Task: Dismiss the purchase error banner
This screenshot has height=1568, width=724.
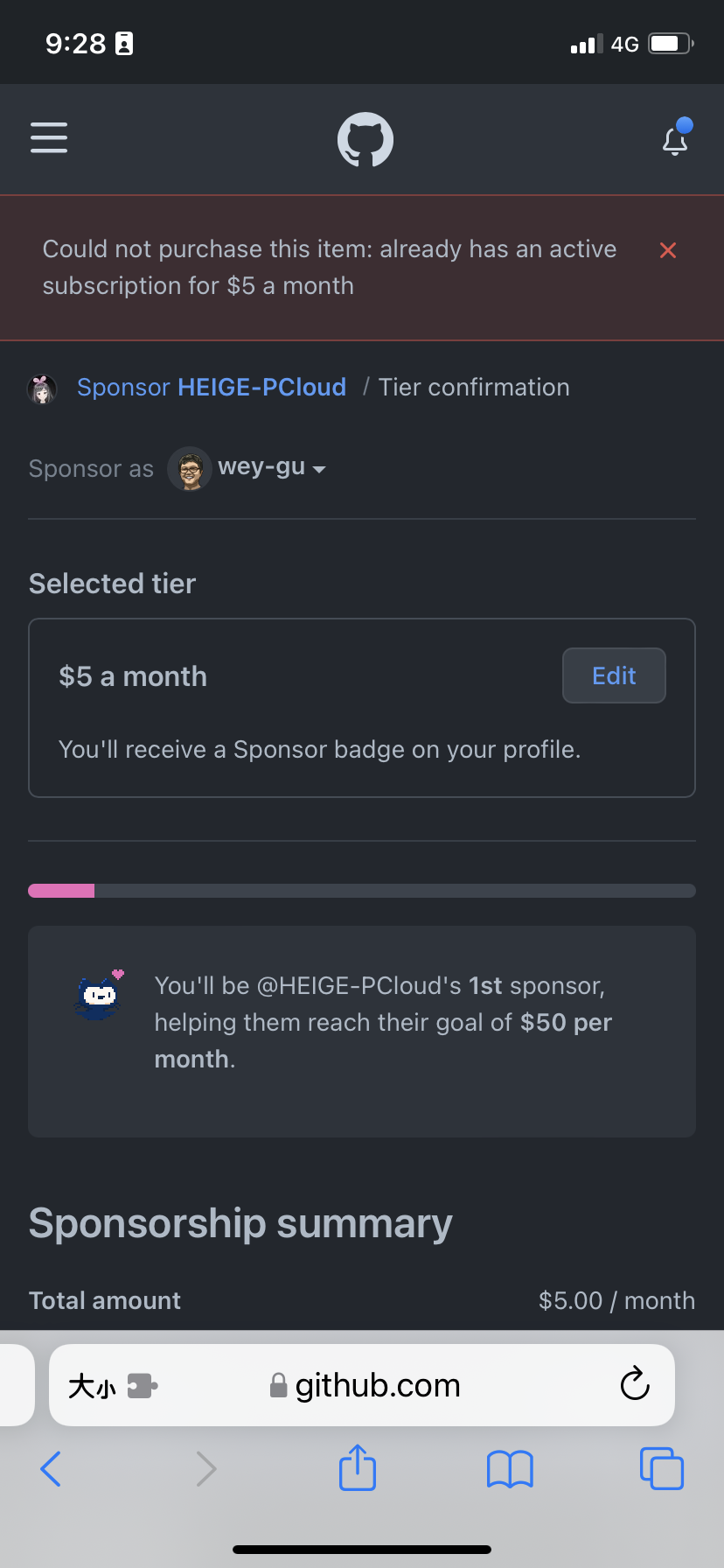Action: tap(667, 250)
